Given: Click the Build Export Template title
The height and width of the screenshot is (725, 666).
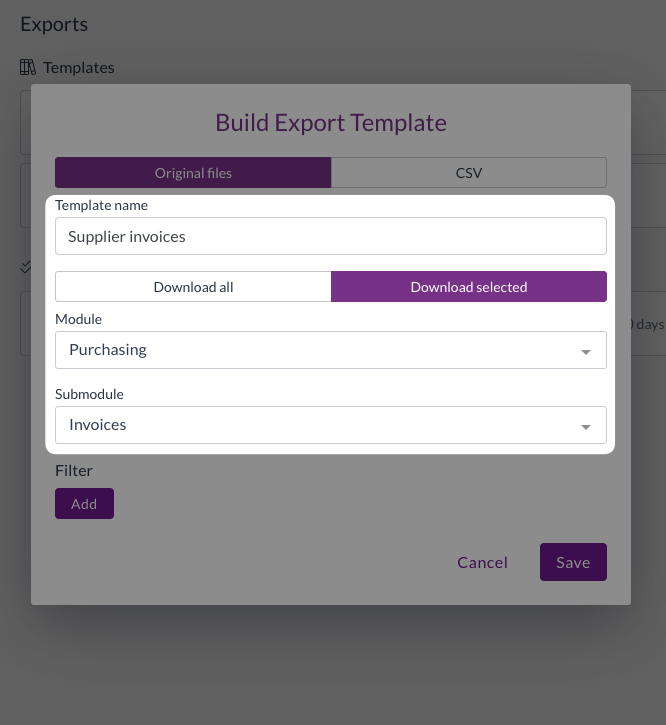Looking at the screenshot, I should tap(330, 123).
